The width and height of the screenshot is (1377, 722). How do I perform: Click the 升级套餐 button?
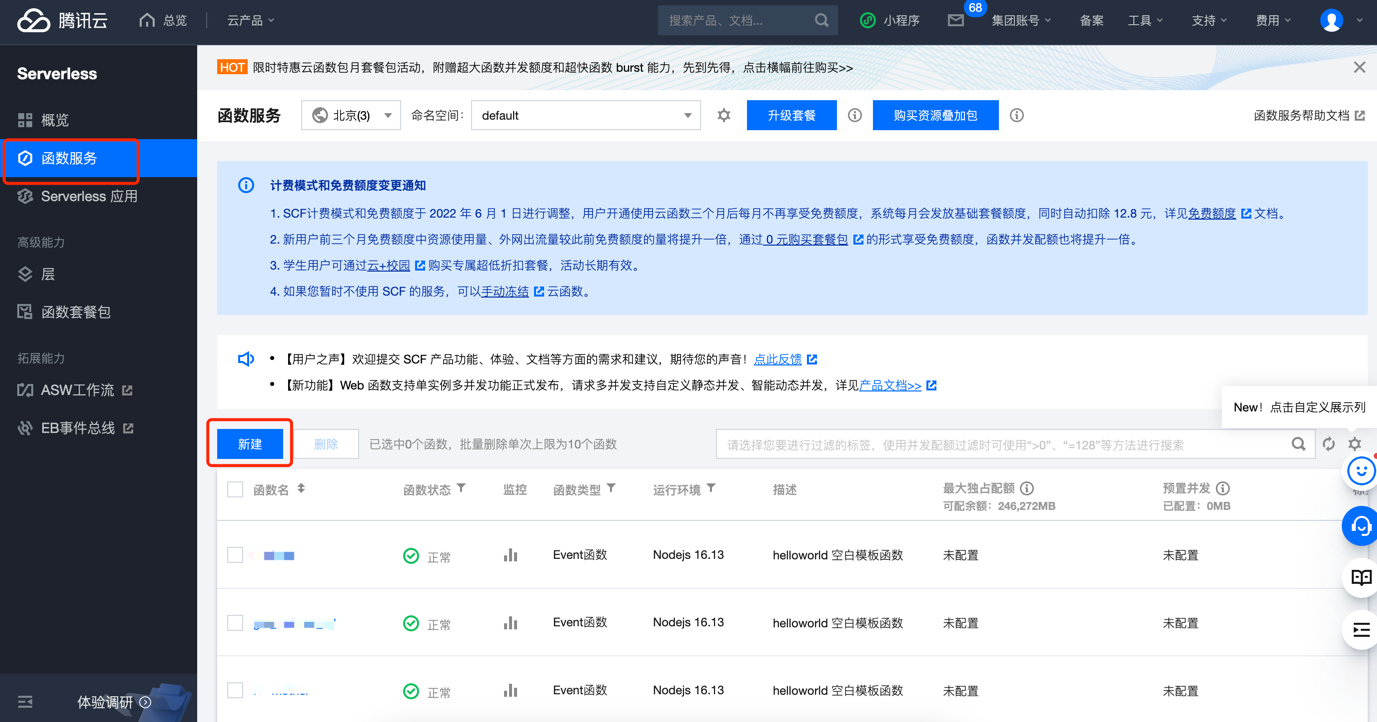[792, 115]
